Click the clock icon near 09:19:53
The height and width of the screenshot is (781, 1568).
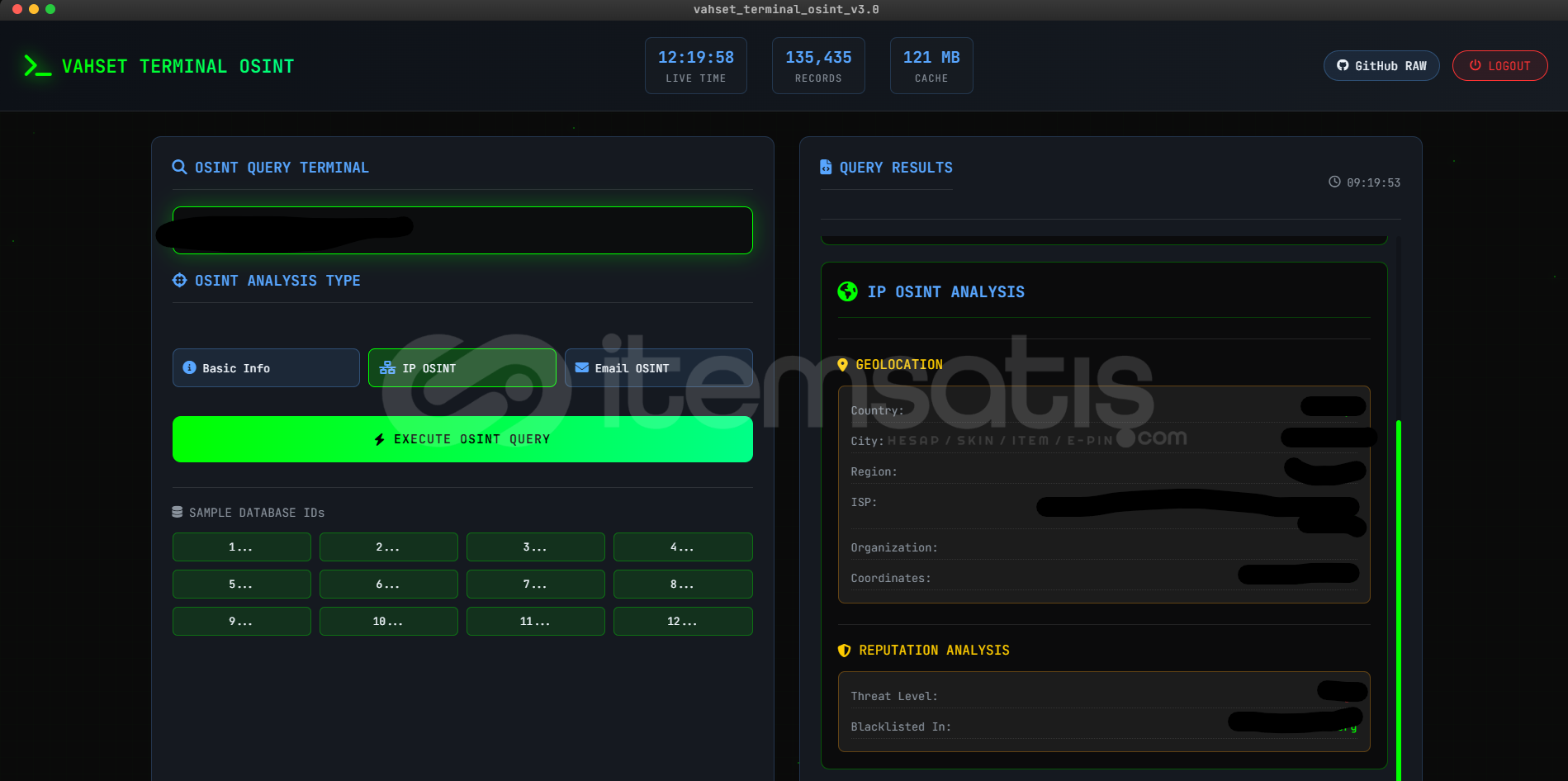tap(1334, 182)
